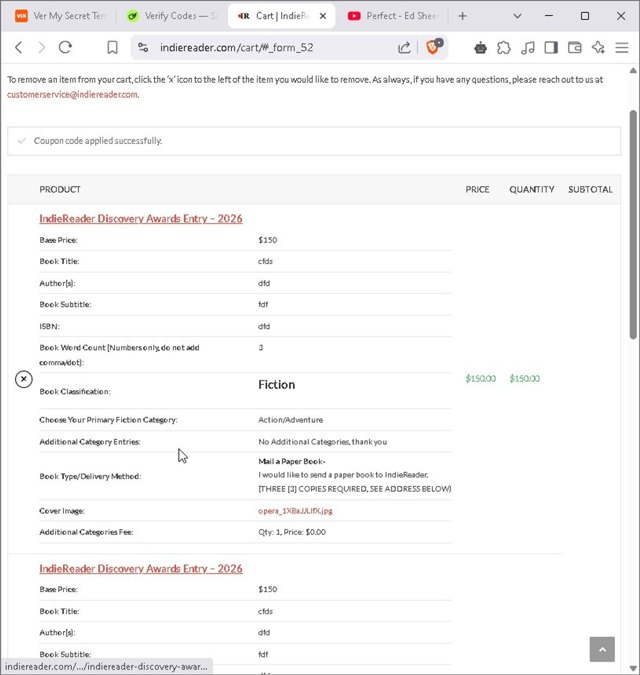
Task: Open the robot extension icon
Action: tap(480, 47)
